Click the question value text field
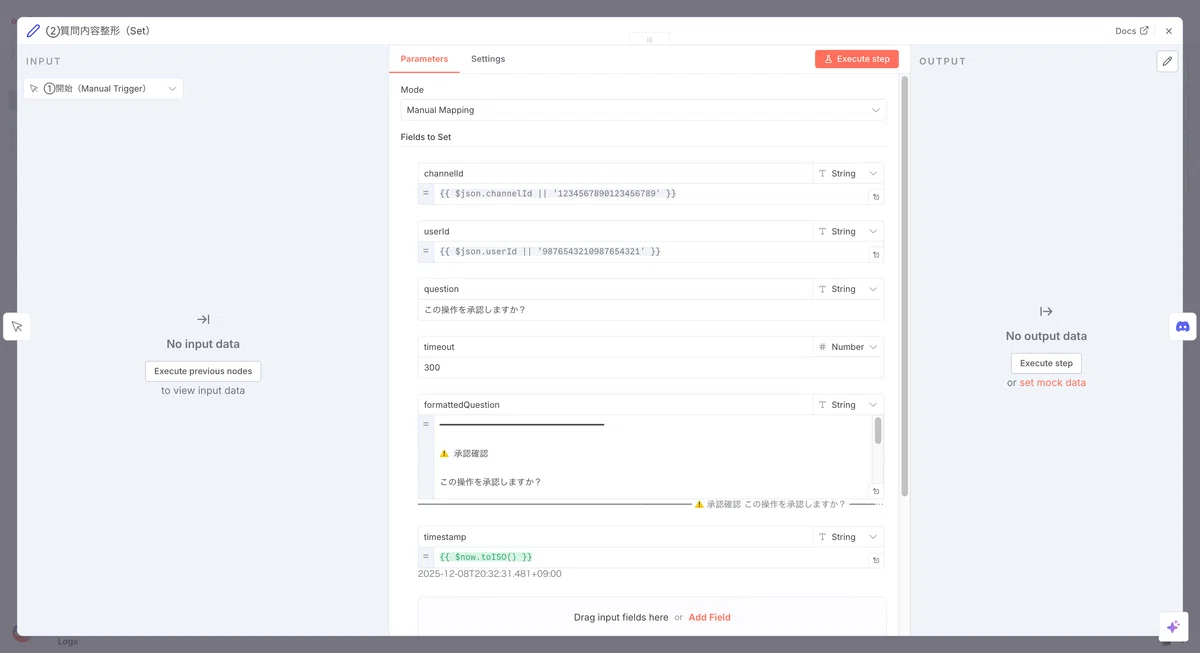The width and height of the screenshot is (1200, 653). 651,310
